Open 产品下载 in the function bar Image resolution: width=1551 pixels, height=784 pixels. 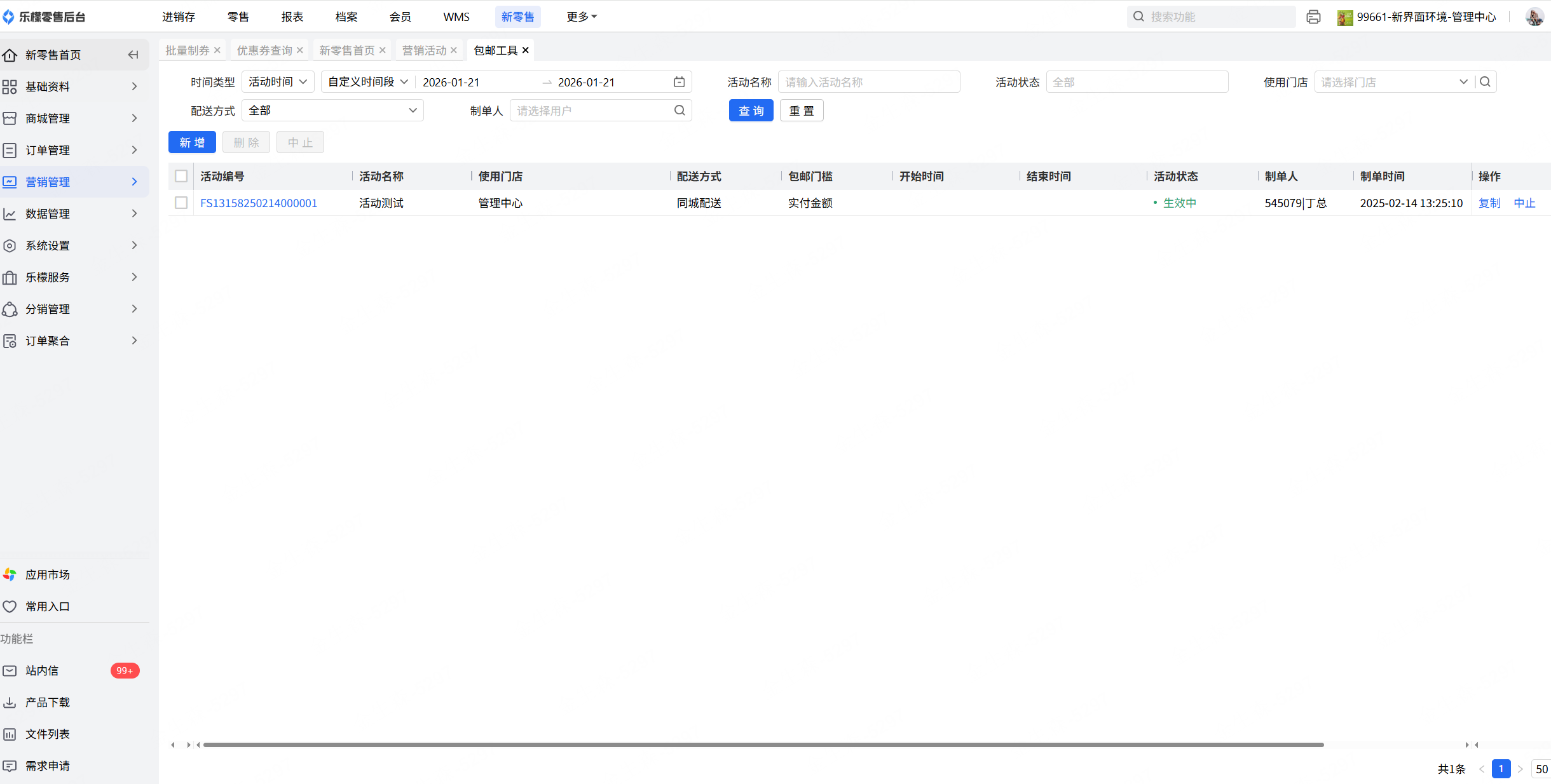pyautogui.click(x=48, y=702)
